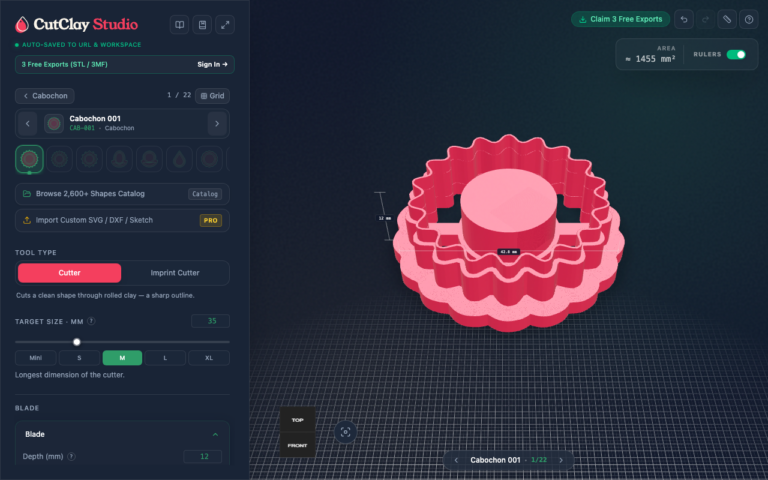Go back to Cabochon category
This screenshot has height=480, width=768.
point(45,96)
